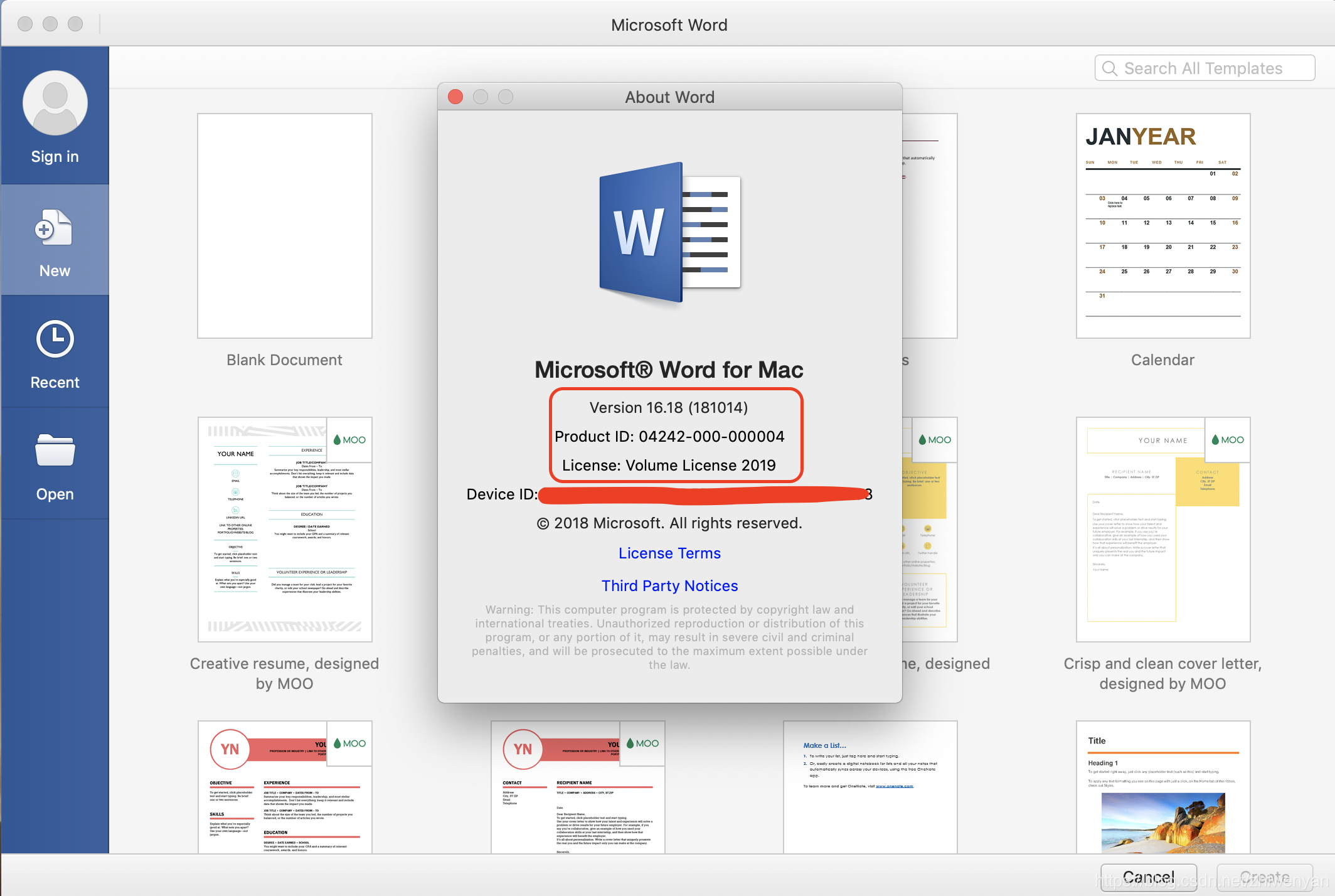This screenshot has width=1335, height=896.
Task: Close the About Word dialog
Action: pos(455,97)
